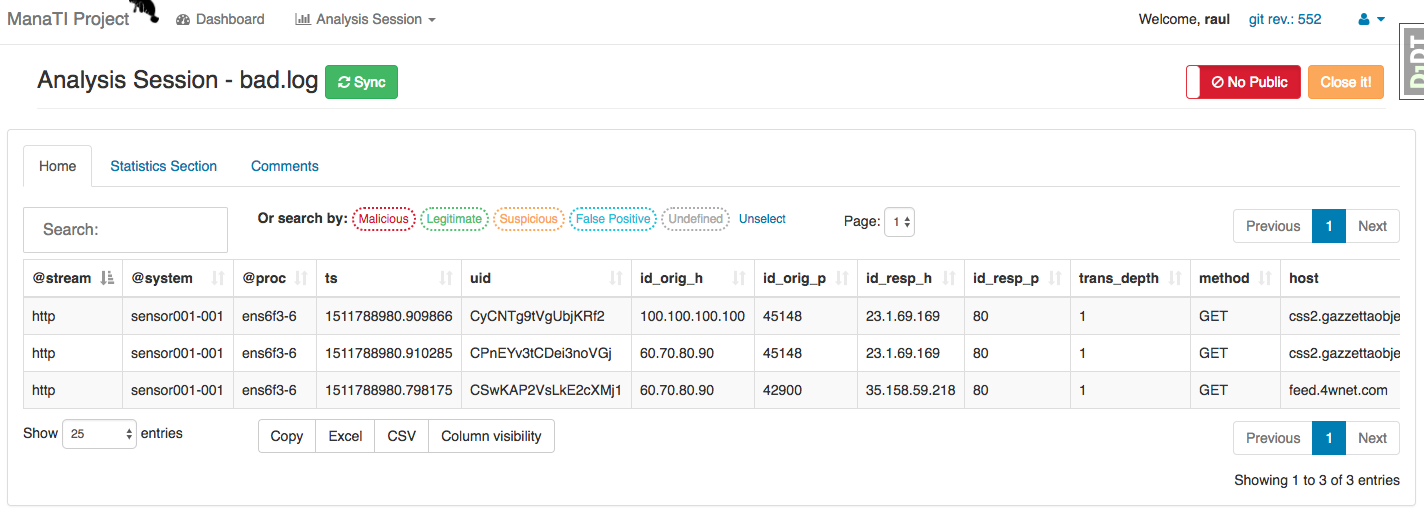The height and width of the screenshot is (524, 1424).
Task: Open the Page number dropdown
Action: point(899,222)
